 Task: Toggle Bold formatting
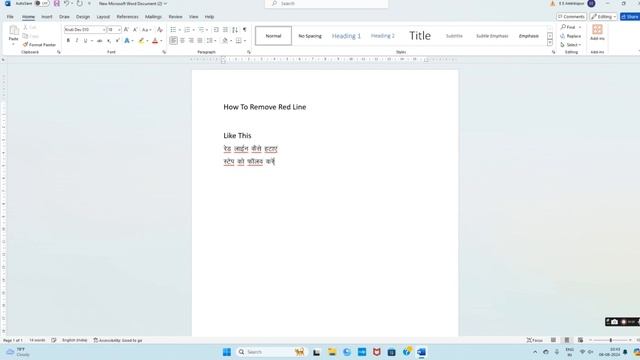tap(68, 40)
